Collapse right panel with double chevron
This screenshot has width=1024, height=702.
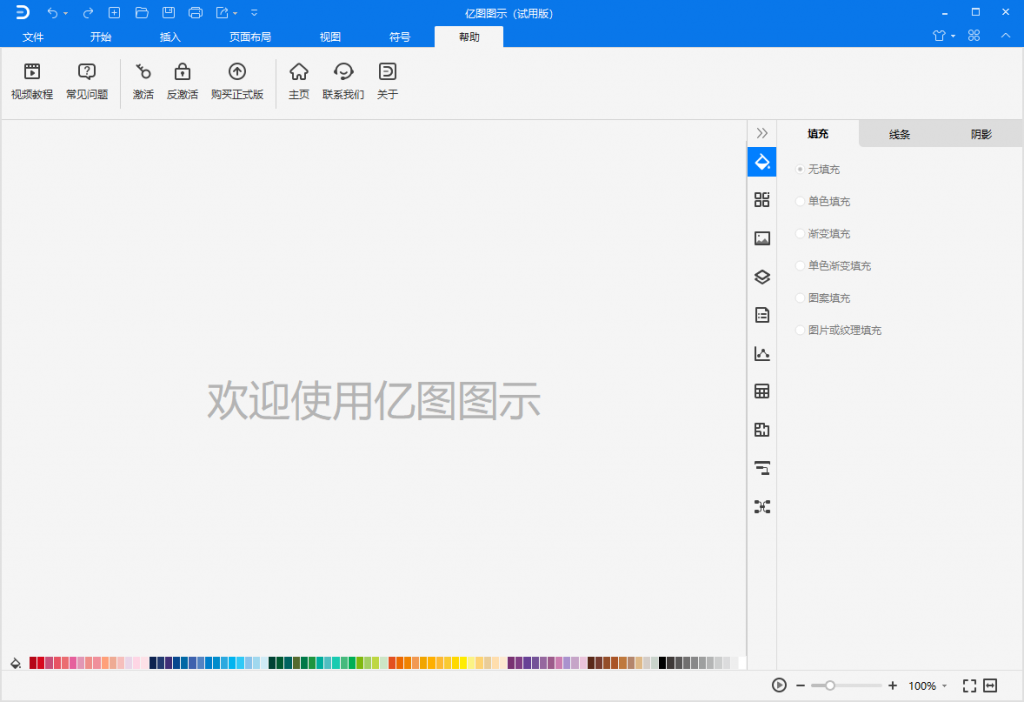click(762, 133)
